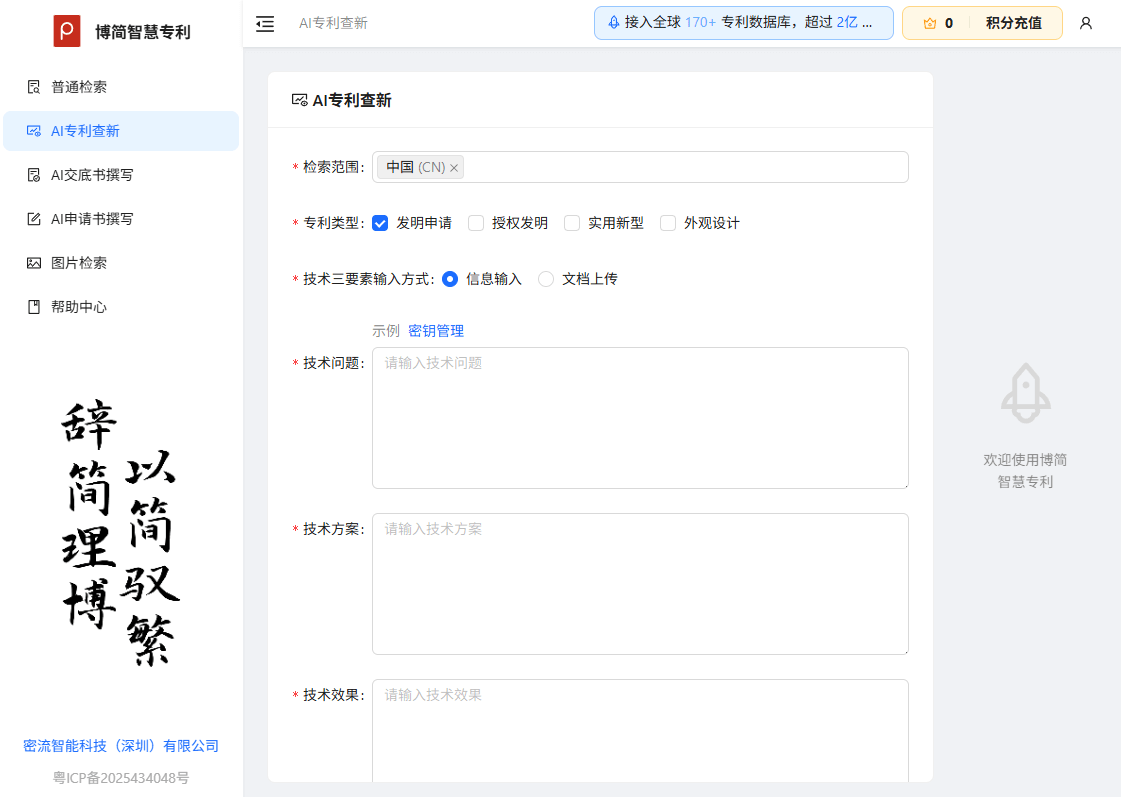1121x797 pixels.
Task: Check the 授权发明 checkbox
Action: [476, 223]
